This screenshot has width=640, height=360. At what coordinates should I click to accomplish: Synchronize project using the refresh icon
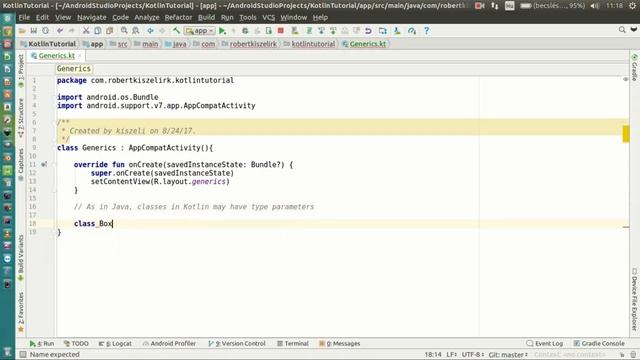[x=45, y=31]
